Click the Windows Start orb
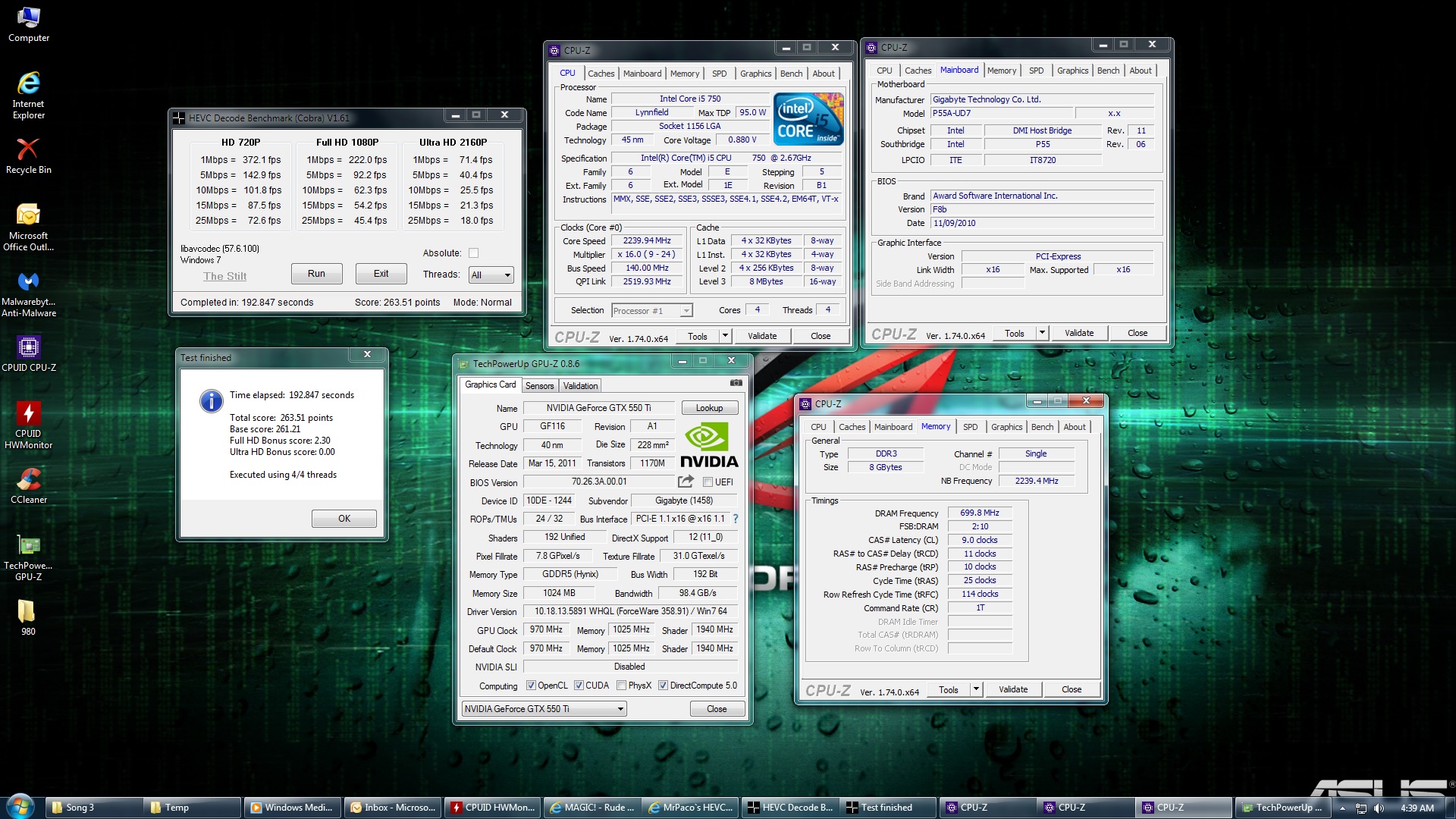The image size is (1456, 819). point(20,807)
